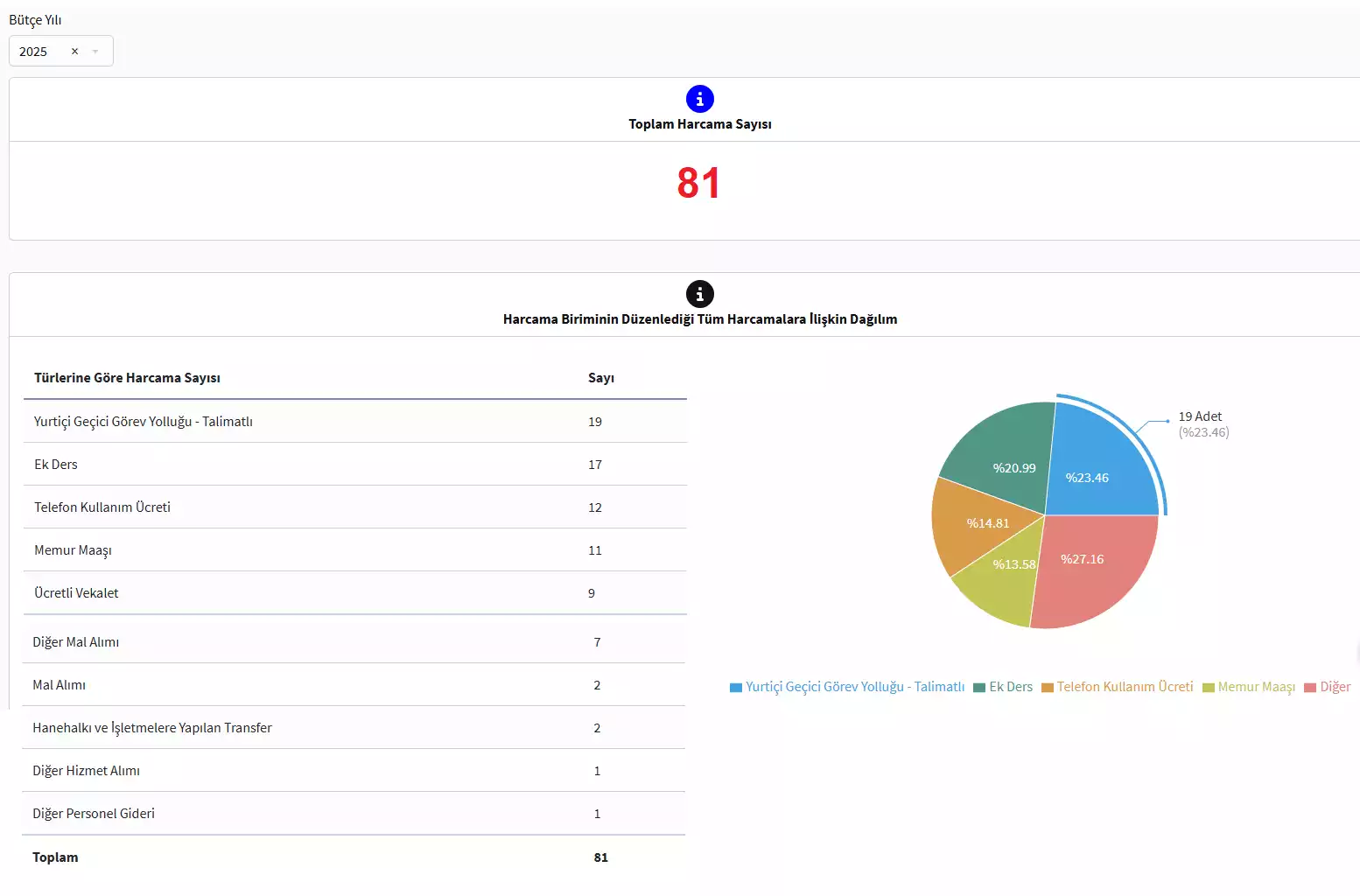The image size is (1360, 896).
Task: Clear the 2025 budget year selection
Action: pyautogui.click(x=74, y=52)
